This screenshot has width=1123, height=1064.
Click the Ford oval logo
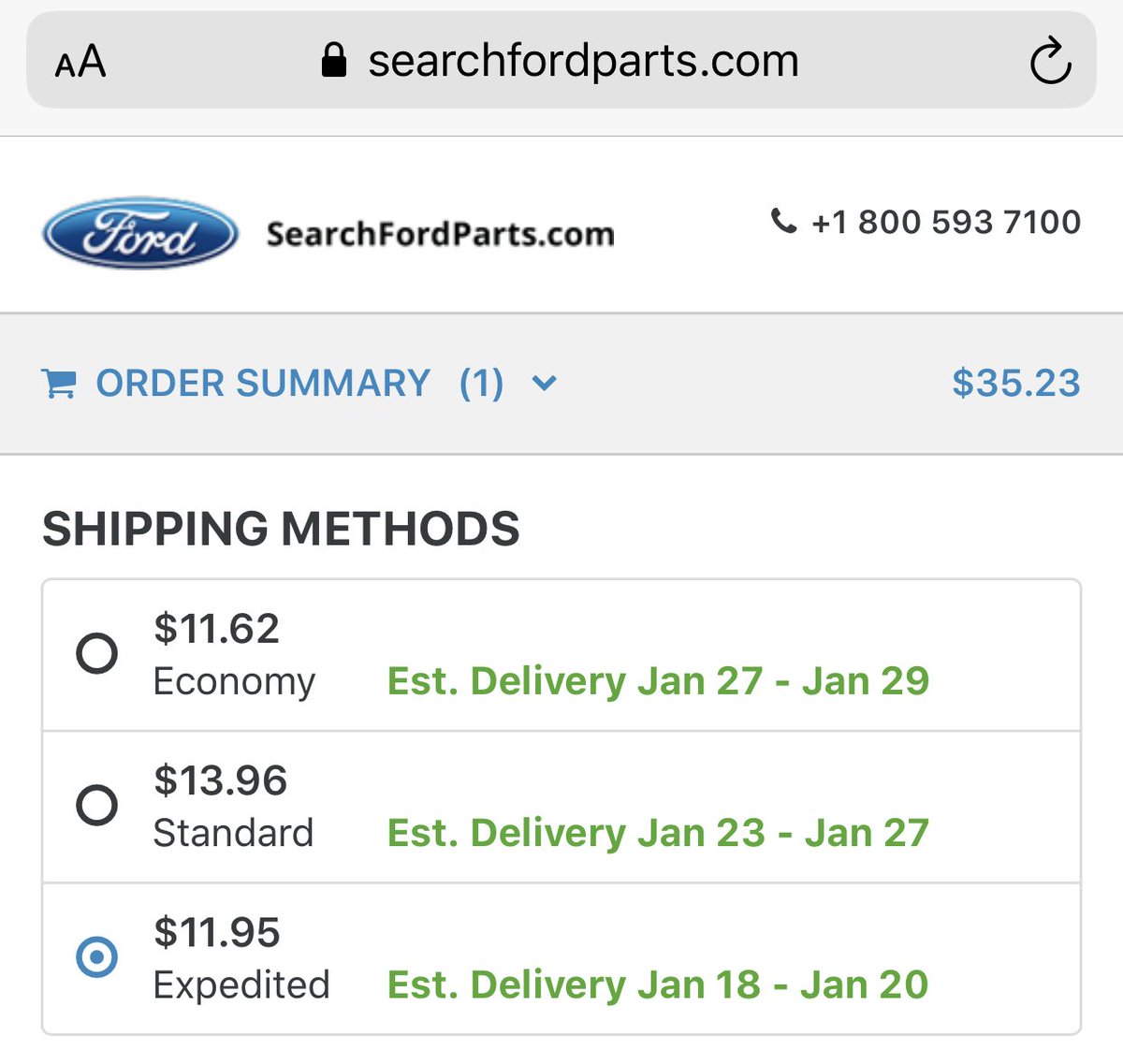pyautogui.click(x=140, y=233)
